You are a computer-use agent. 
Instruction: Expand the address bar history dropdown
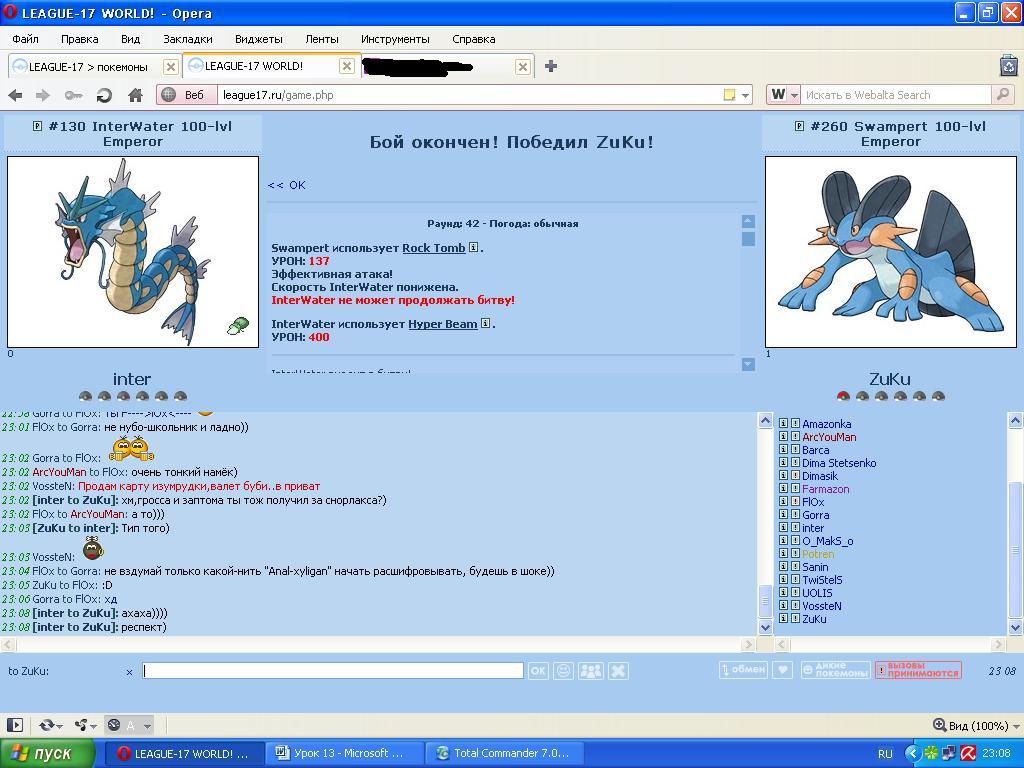745,95
